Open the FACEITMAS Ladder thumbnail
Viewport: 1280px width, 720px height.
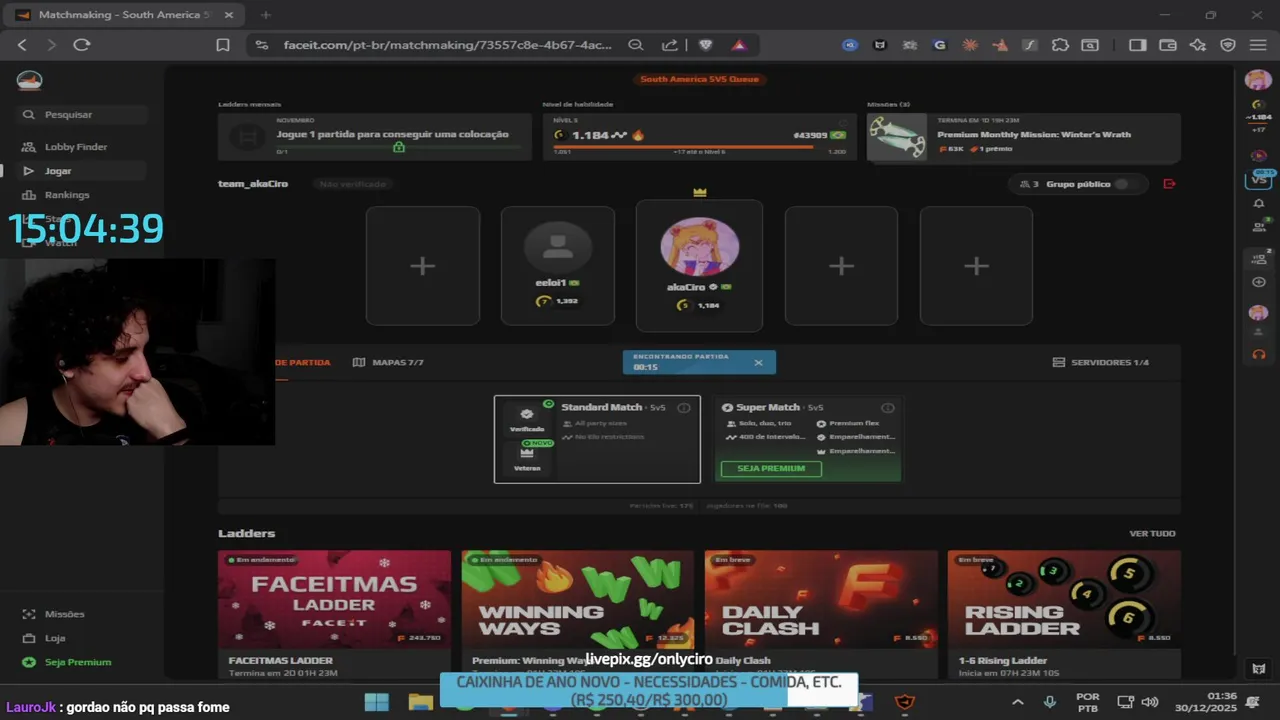coord(334,600)
